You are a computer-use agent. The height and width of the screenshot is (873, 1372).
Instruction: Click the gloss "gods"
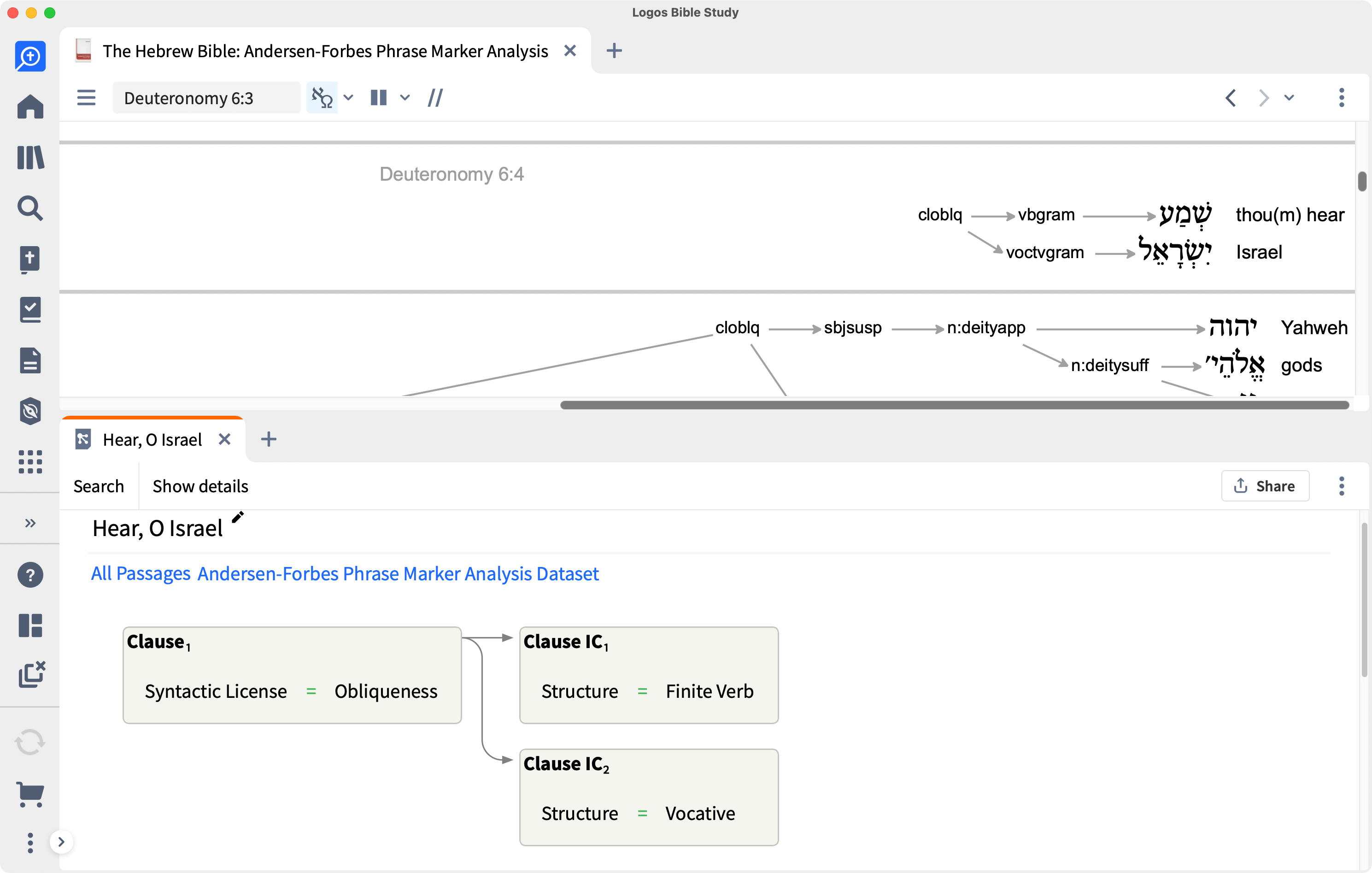[1302, 366]
